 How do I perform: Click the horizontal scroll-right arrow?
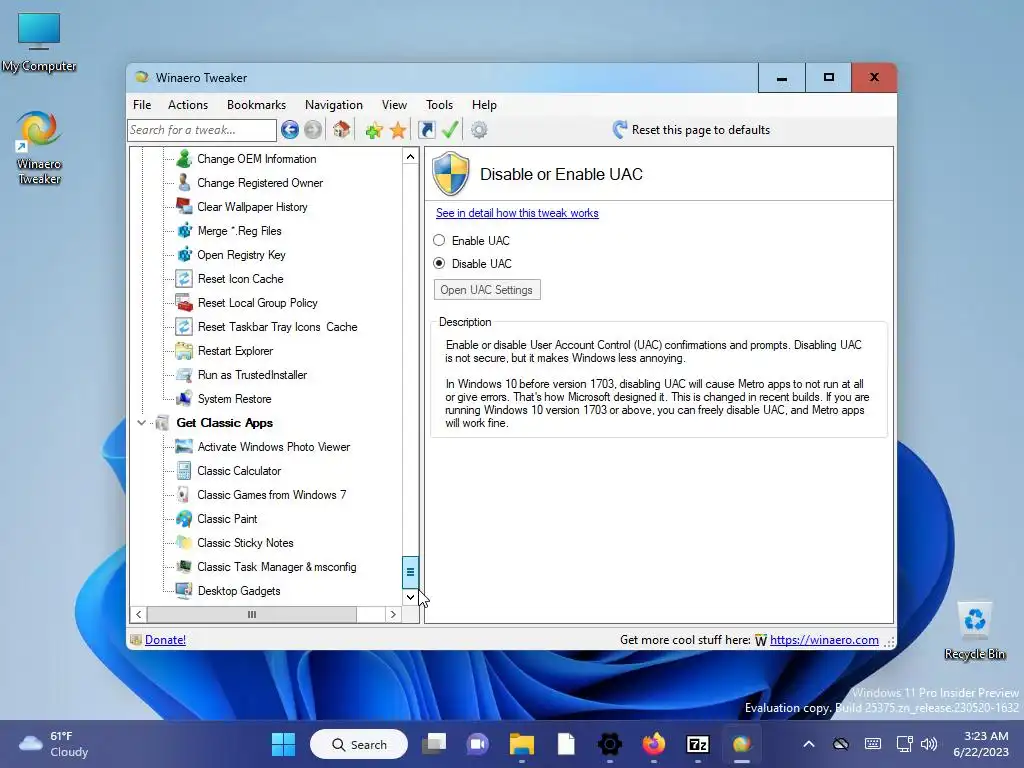[393, 615]
